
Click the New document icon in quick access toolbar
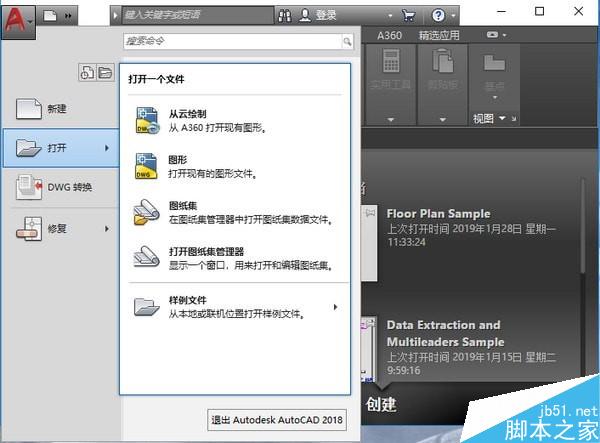tap(50, 16)
